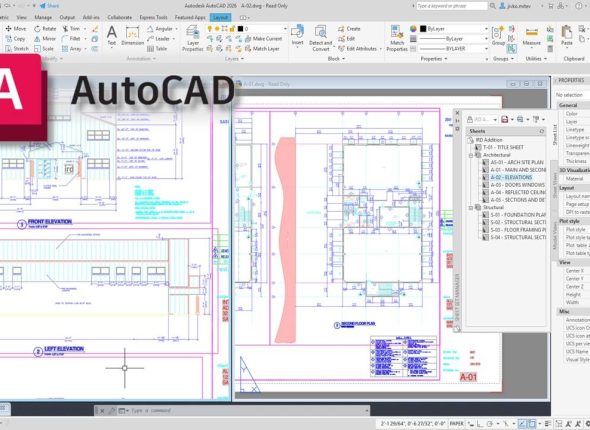Expand the Groups panel dropdown
The height and width of the screenshot is (430, 590).
503,59
